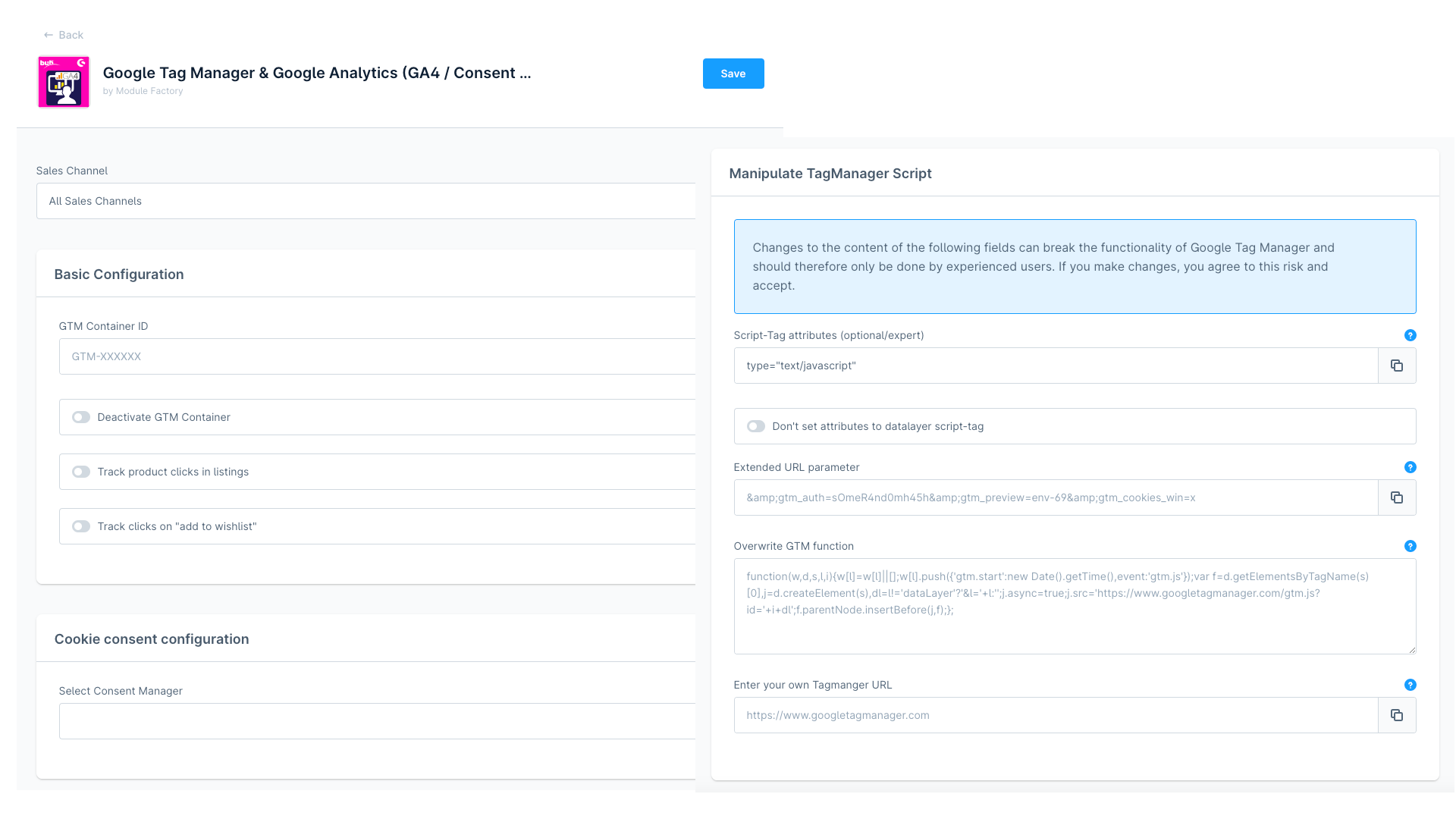Click the back arrow icon
Viewport: 1456px width, 819px height.
point(47,35)
